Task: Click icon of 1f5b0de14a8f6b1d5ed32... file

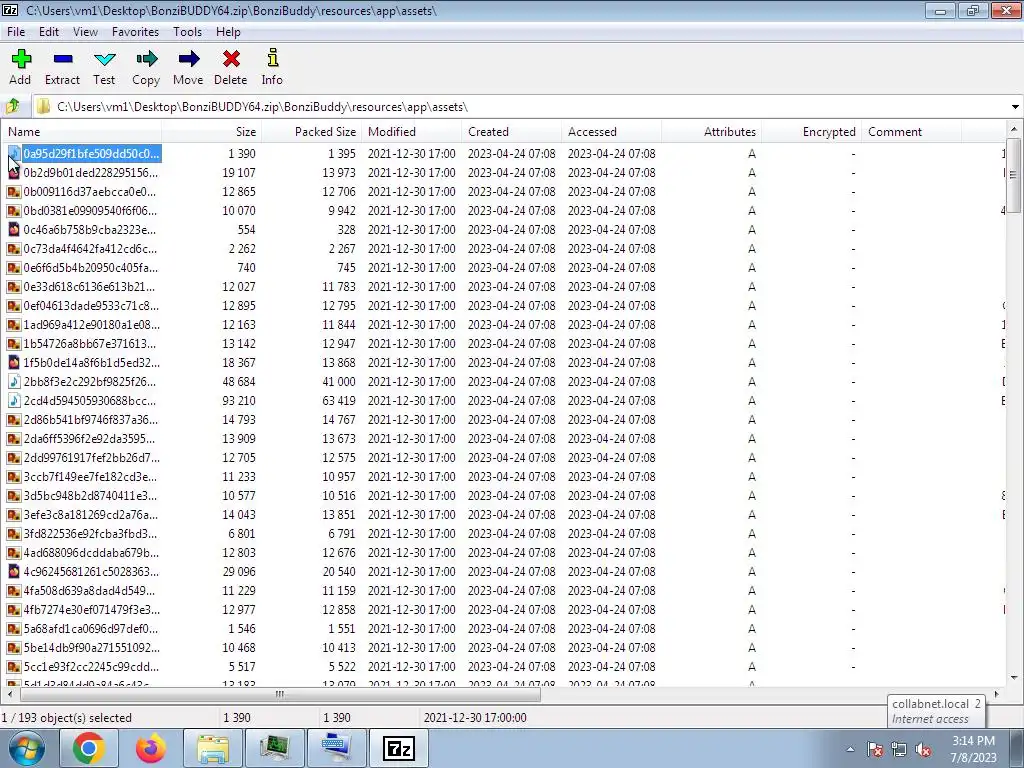Action: click(x=14, y=362)
